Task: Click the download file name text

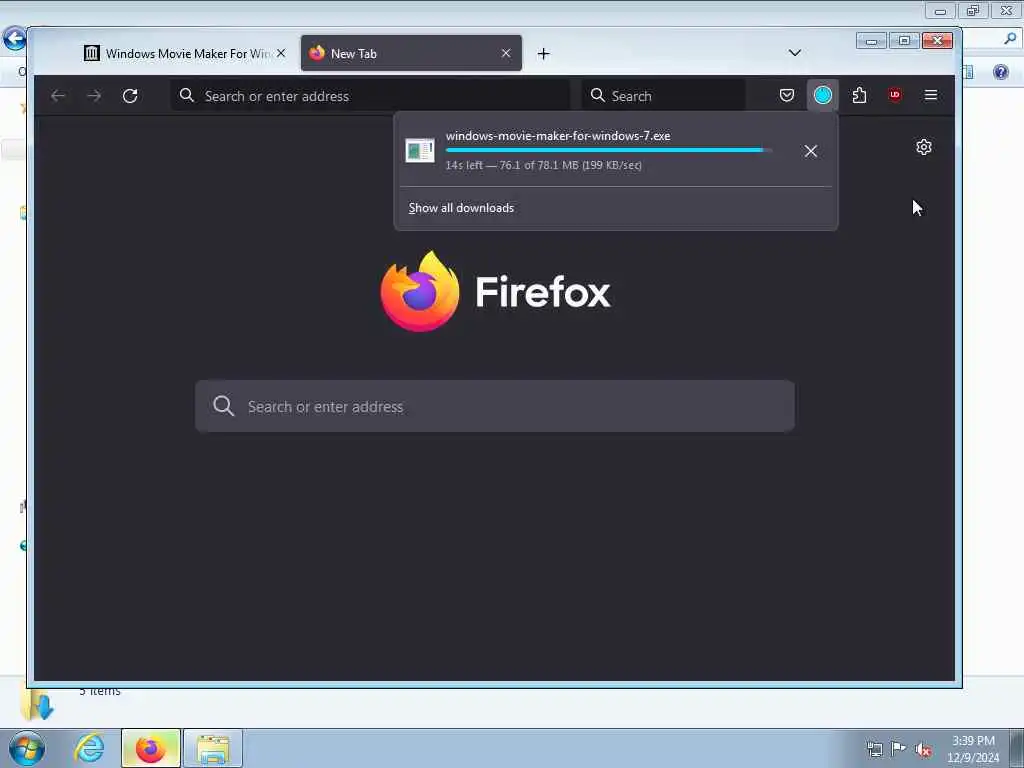Action: click(x=558, y=136)
